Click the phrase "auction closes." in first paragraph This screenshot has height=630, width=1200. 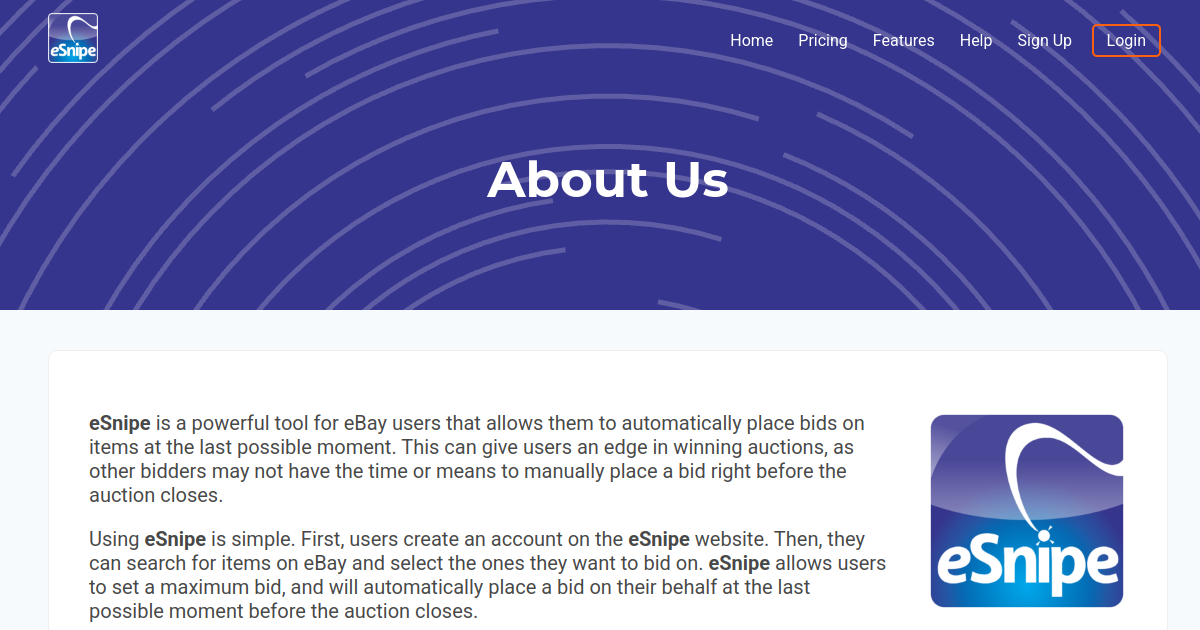[155, 495]
